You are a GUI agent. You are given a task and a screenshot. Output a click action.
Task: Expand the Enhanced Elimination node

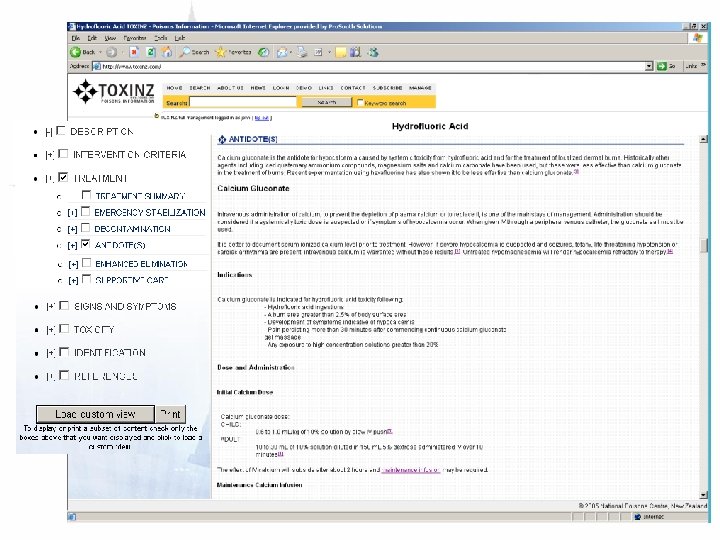click(73, 264)
